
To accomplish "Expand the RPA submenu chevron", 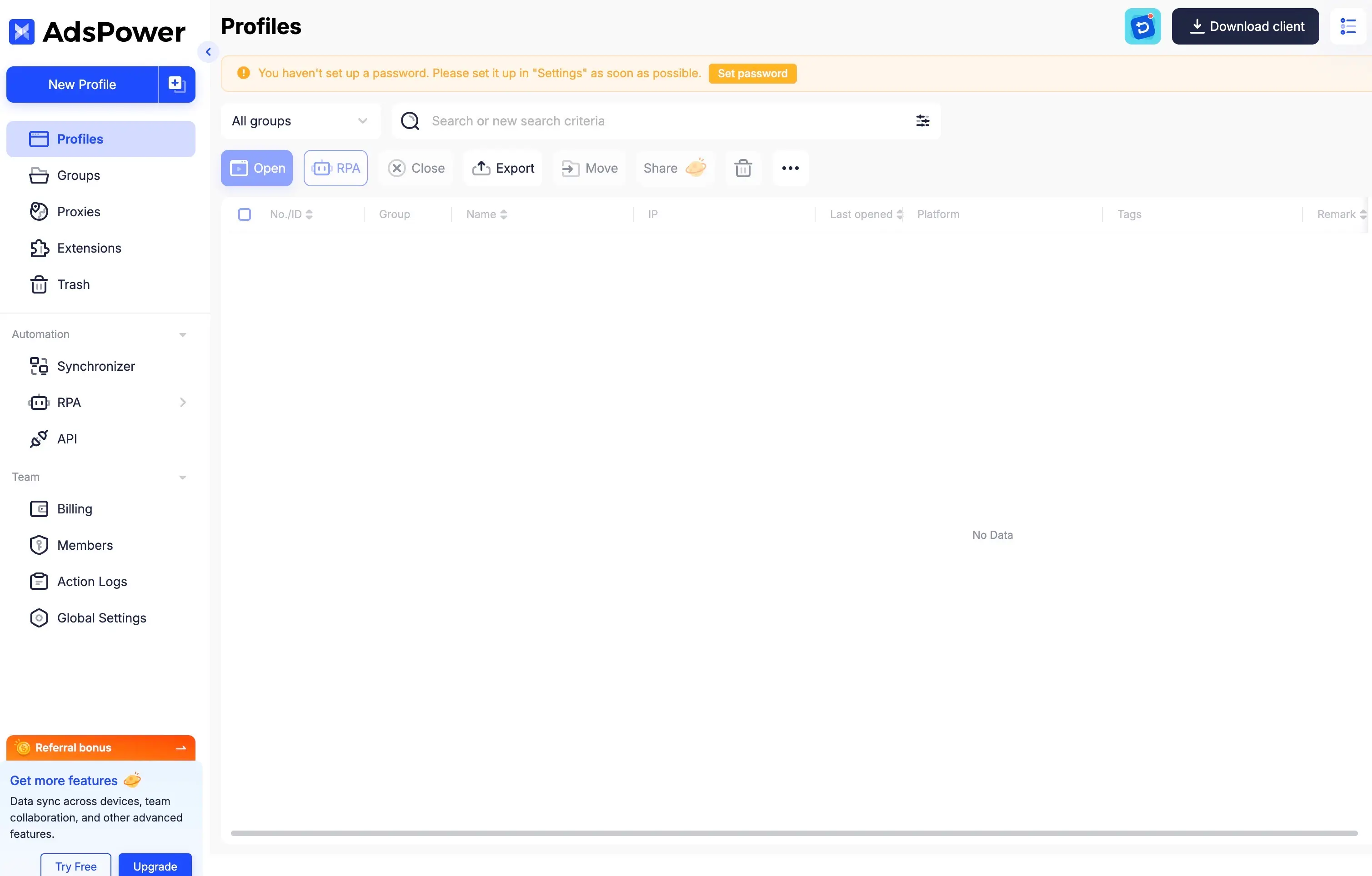I will click(x=182, y=403).
